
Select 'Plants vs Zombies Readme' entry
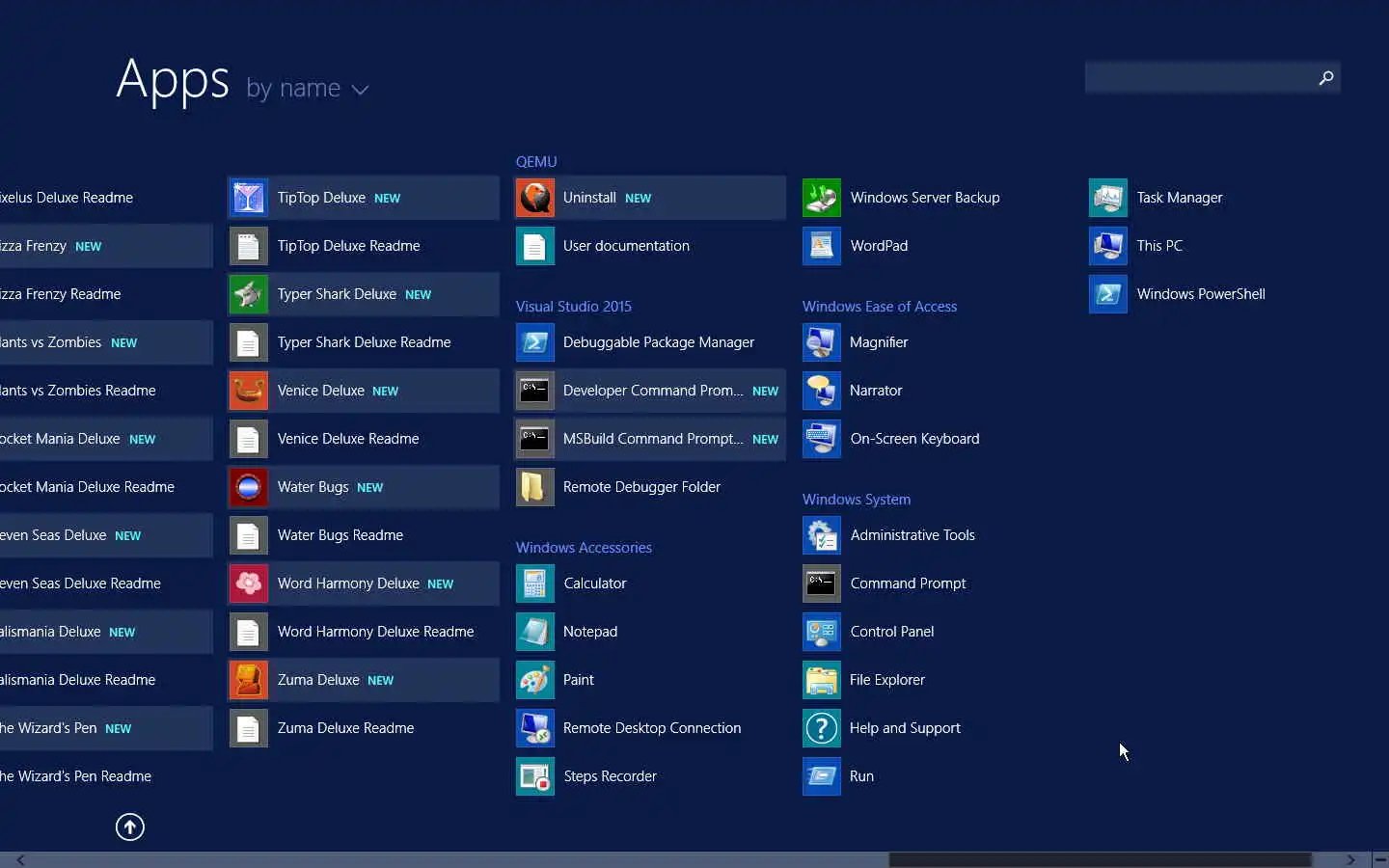[x=106, y=391]
